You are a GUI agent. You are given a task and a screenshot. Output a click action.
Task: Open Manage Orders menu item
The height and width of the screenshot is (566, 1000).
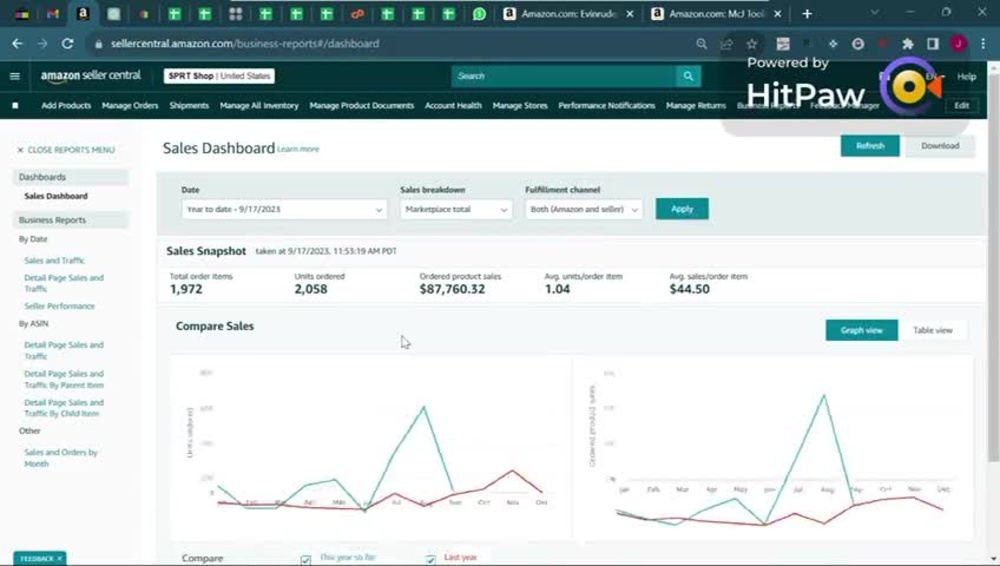130,106
